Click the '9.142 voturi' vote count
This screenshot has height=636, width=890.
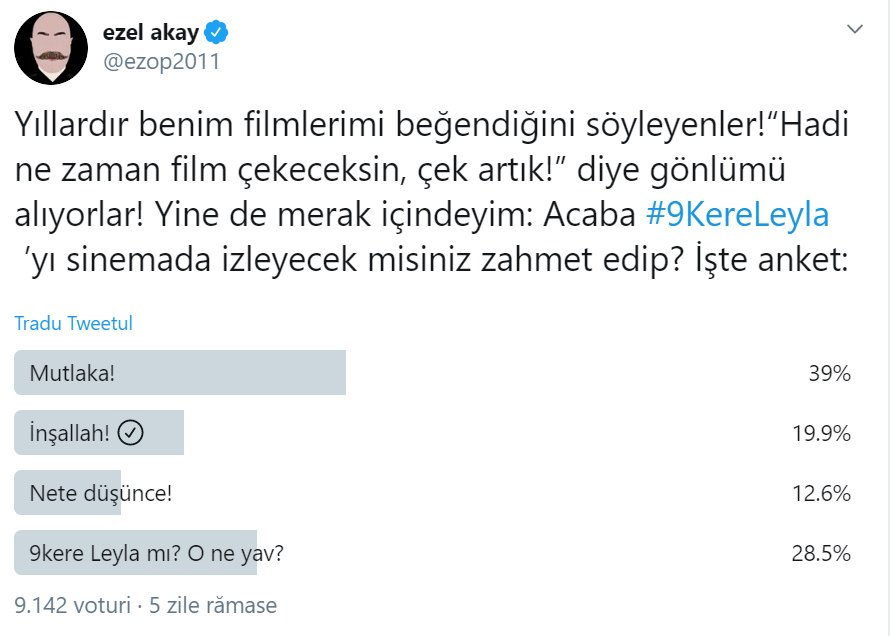point(72,605)
